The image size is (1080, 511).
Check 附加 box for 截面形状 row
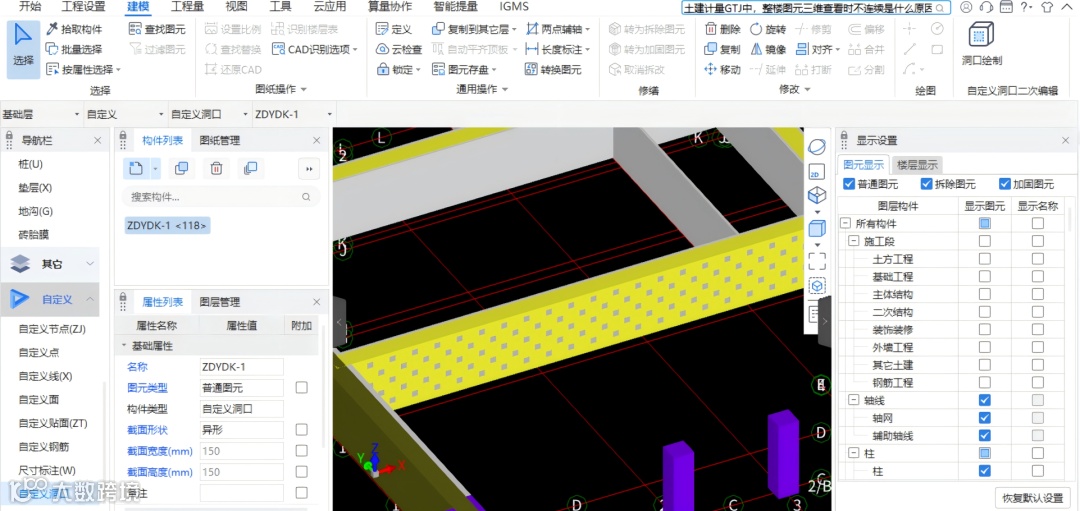(302, 430)
